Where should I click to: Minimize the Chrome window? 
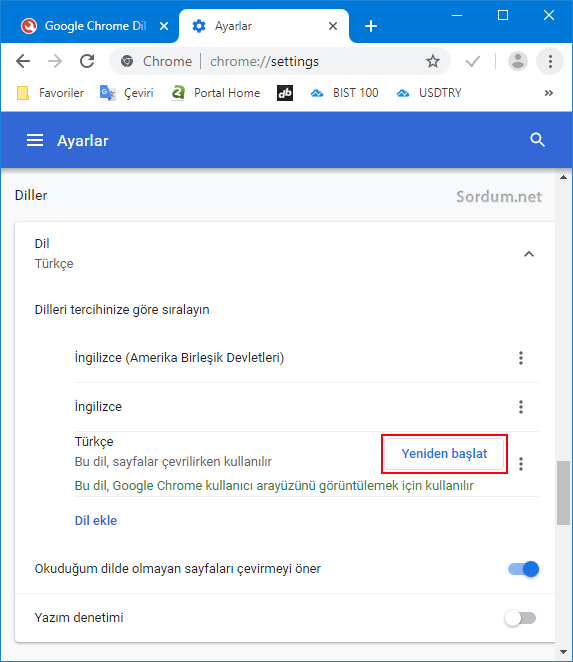pyautogui.click(x=457, y=16)
